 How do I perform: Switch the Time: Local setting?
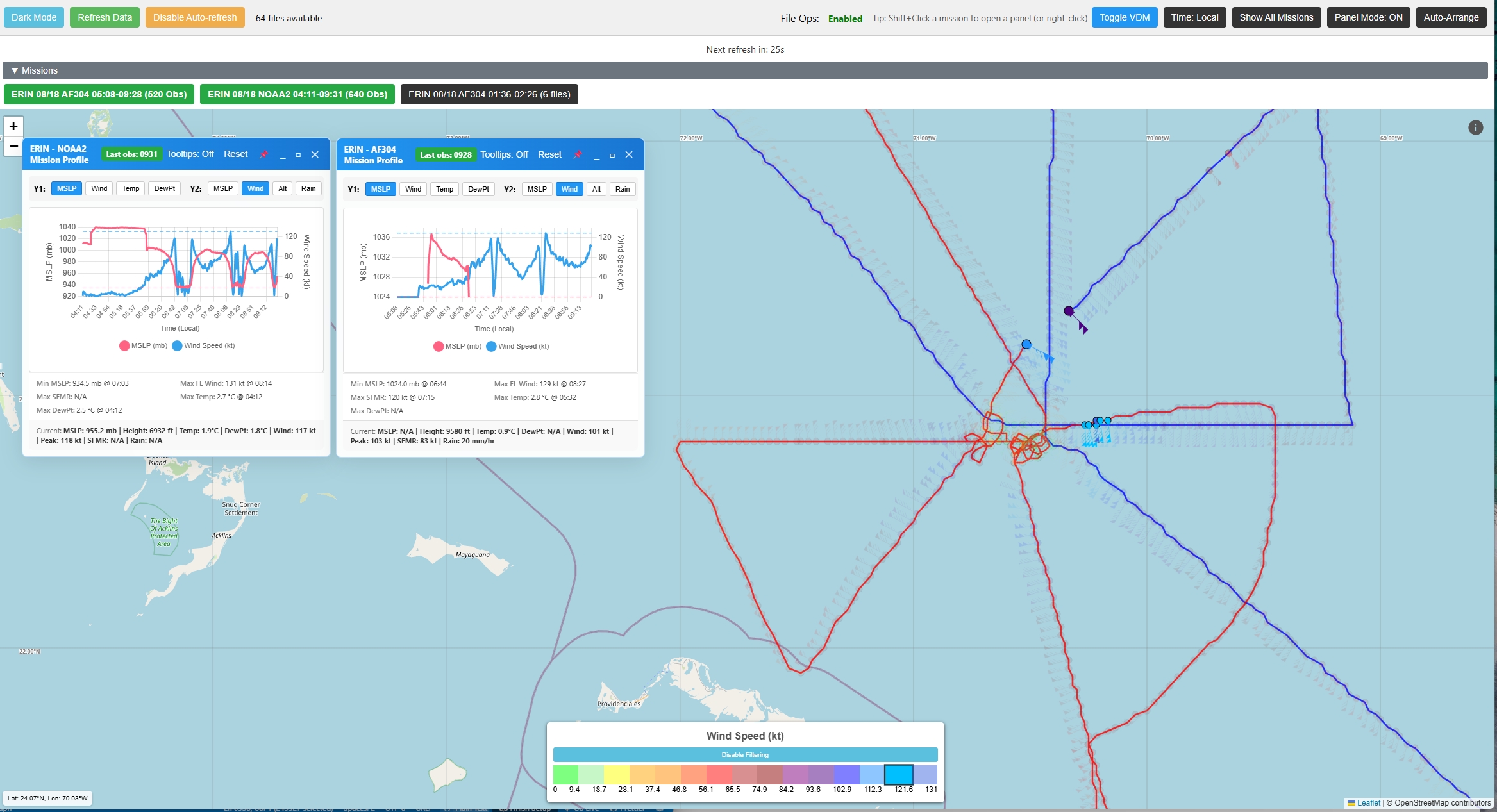click(1194, 17)
